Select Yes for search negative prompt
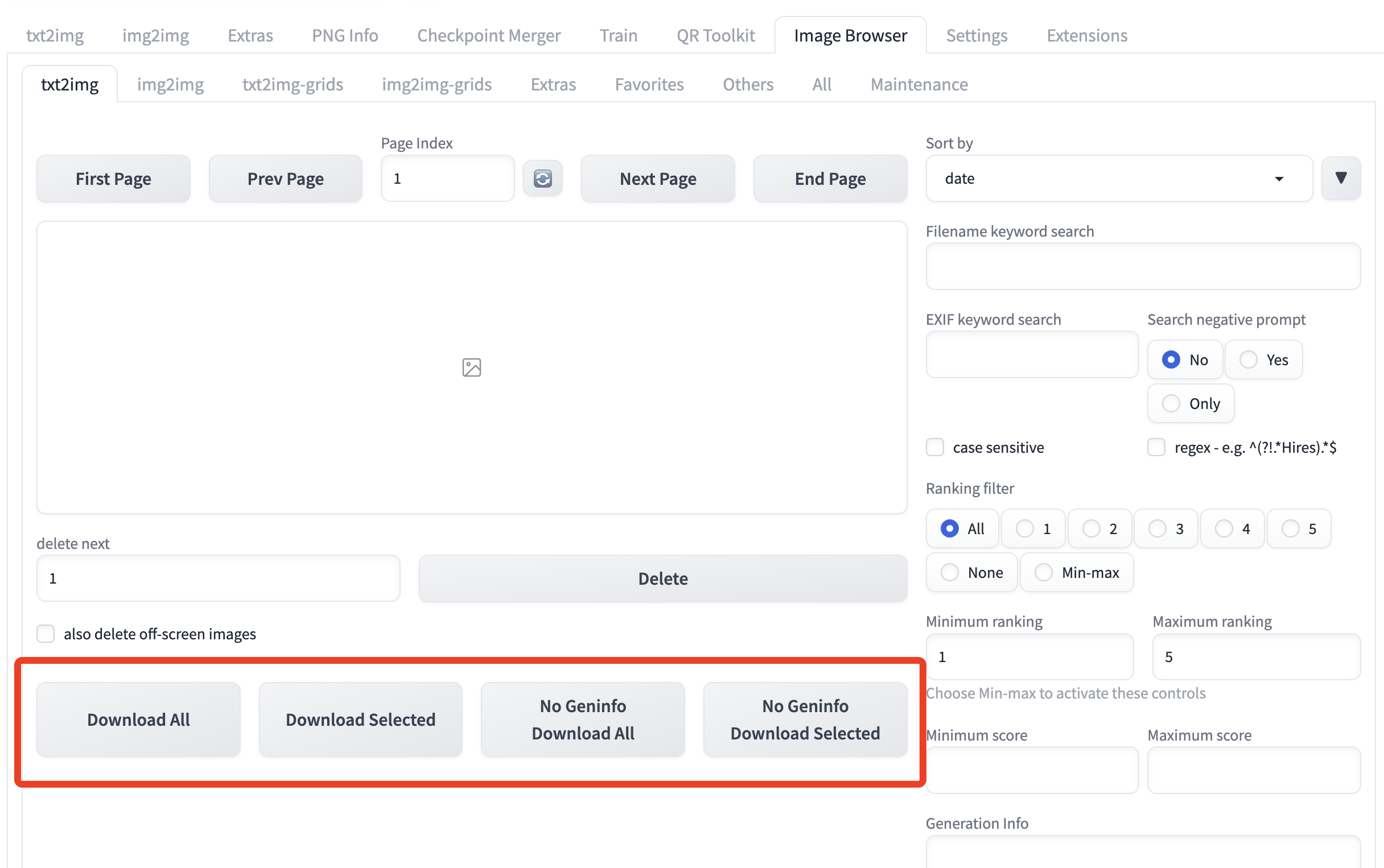Viewport: 1384px width, 868px height. [1249, 360]
